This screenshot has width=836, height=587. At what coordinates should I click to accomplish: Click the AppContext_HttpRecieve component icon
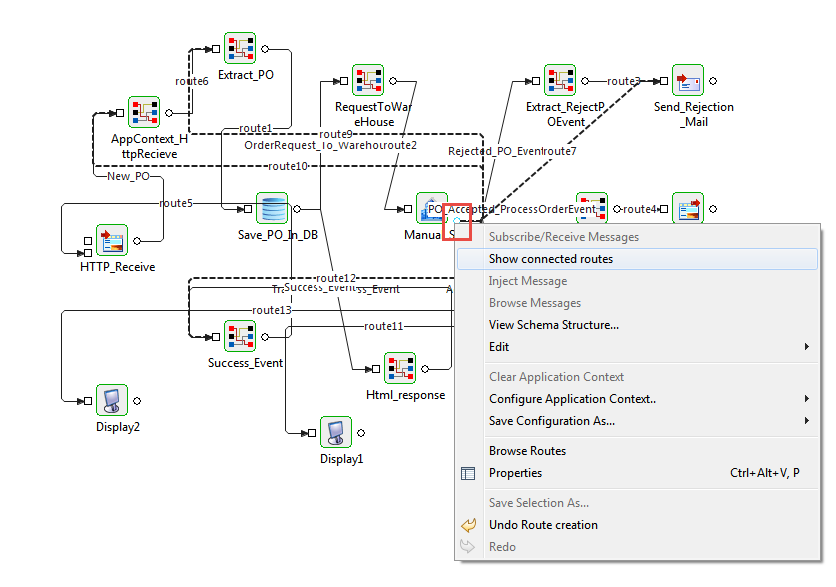click(144, 112)
